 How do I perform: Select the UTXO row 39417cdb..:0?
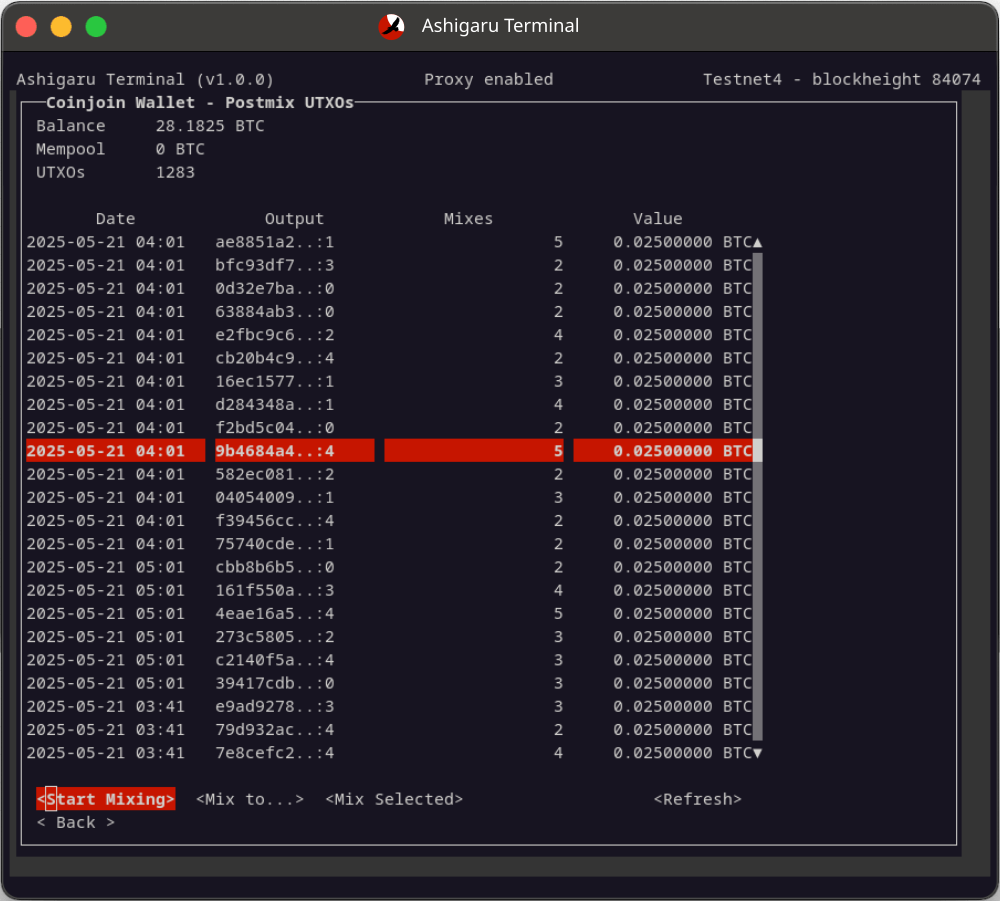[x=390, y=683]
